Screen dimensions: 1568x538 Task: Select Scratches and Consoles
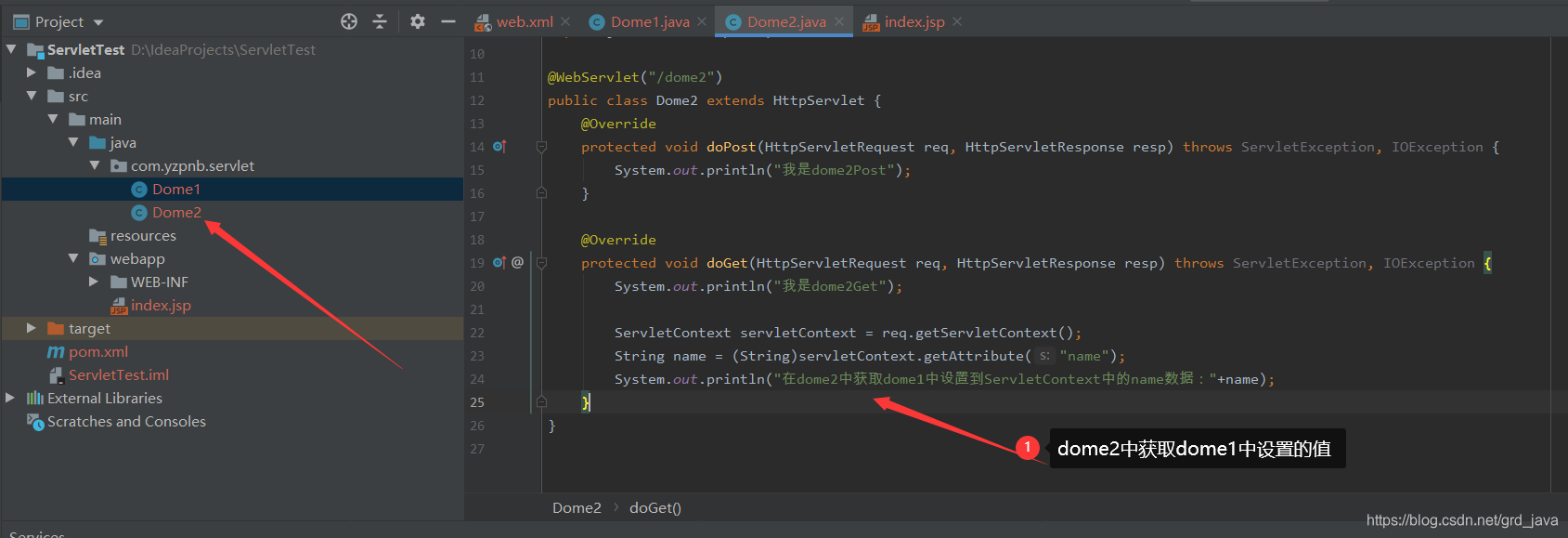point(126,421)
